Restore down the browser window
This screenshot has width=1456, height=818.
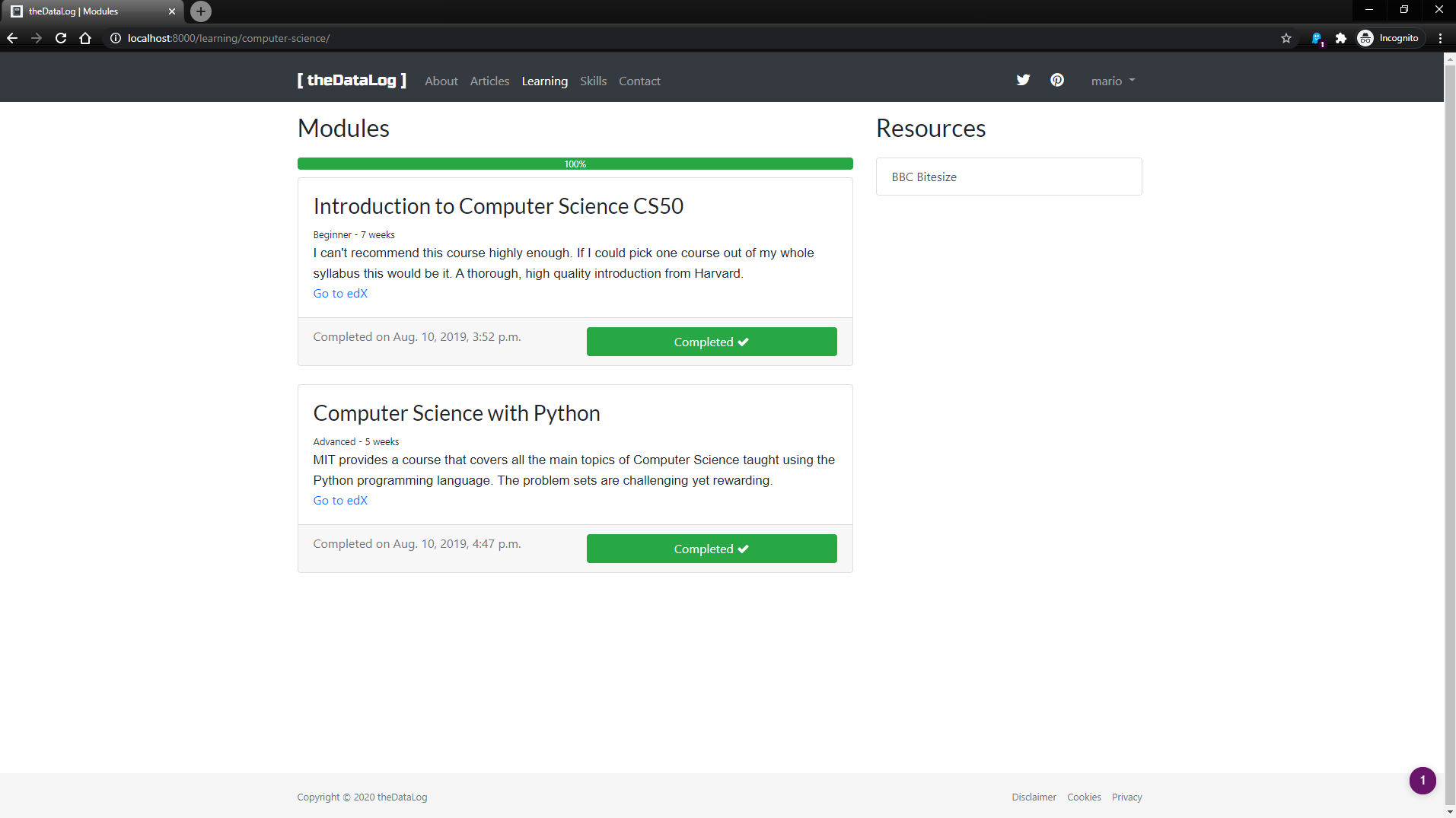[x=1404, y=10]
